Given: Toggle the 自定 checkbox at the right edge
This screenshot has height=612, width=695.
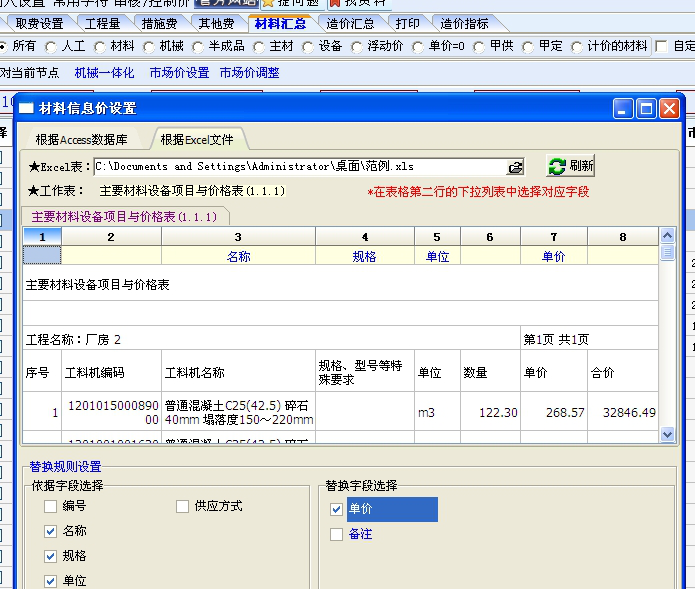Looking at the screenshot, I should click(x=661, y=46).
